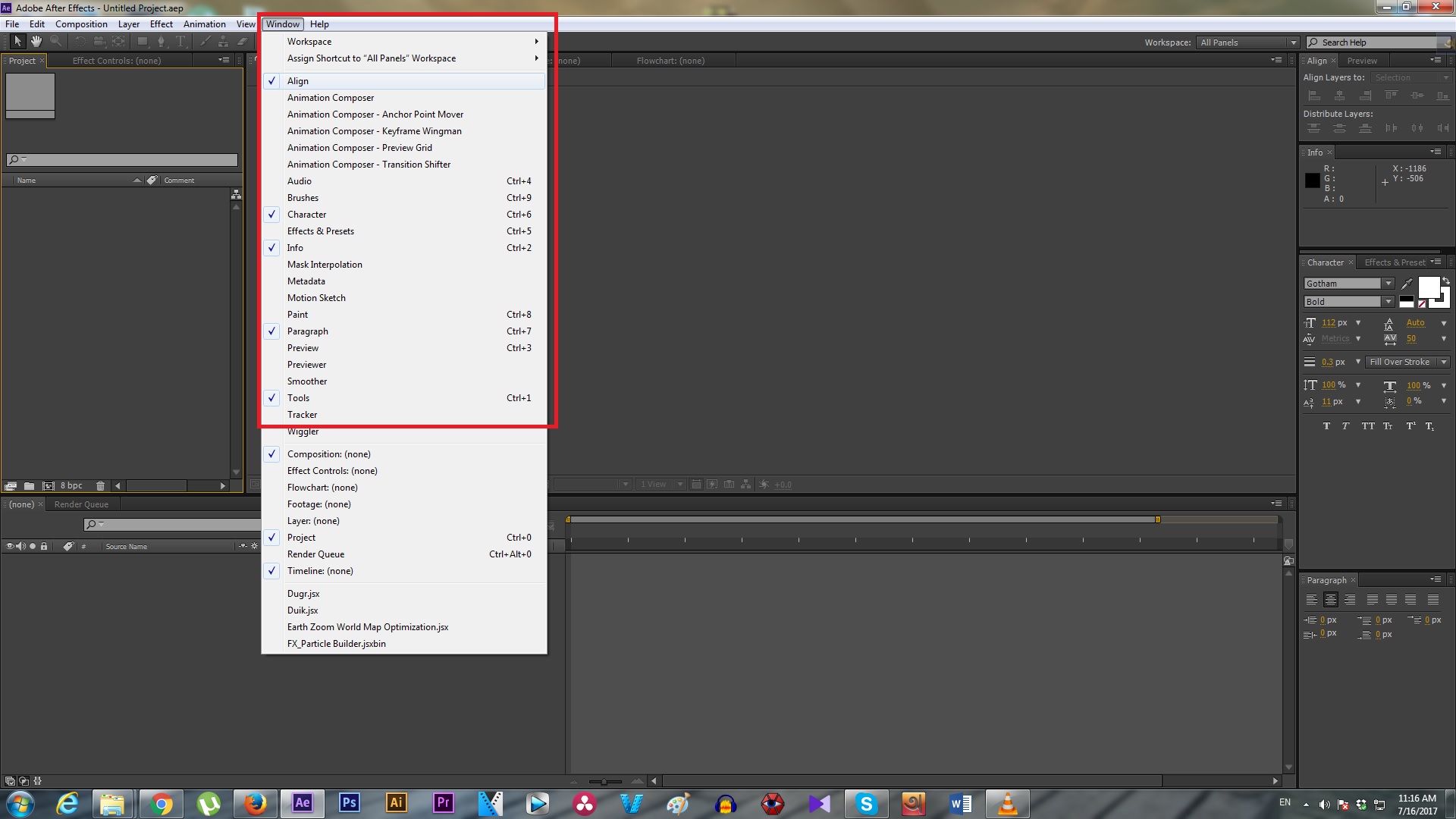
Task: Select the Photoshop taskbar icon
Action: pyautogui.click(x=349, y=803)
